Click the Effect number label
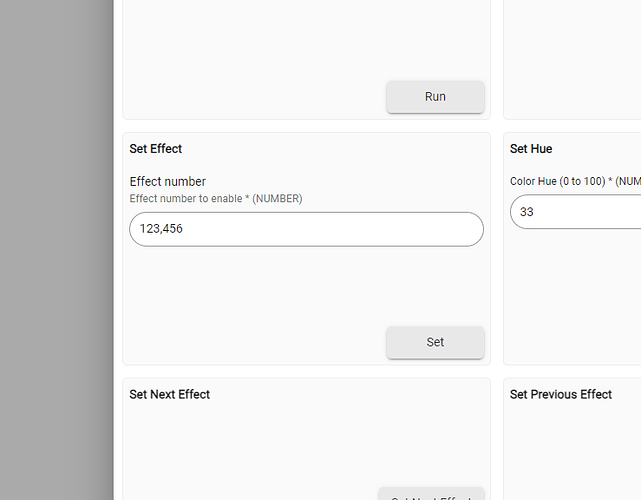641x500 pixels. pos(168,182)
